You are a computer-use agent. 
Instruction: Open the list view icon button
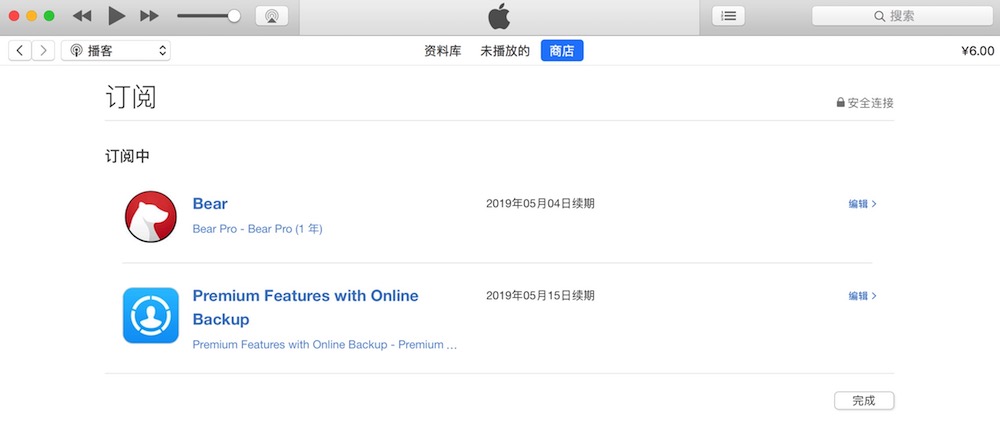728,16
